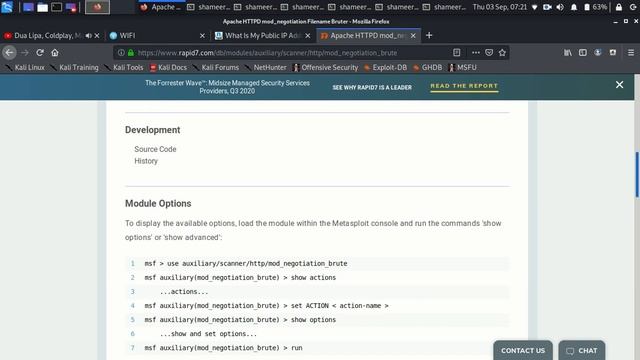Click the clock Thu 03 Sep, 07:21
The image size is (640, 360).
[x=500, y=7]
